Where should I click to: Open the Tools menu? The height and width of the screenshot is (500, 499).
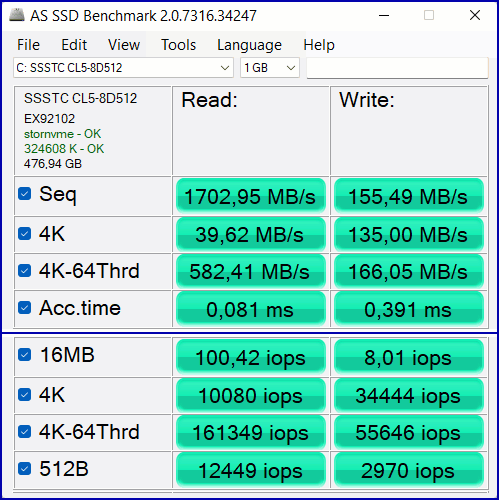coord(179,45)
